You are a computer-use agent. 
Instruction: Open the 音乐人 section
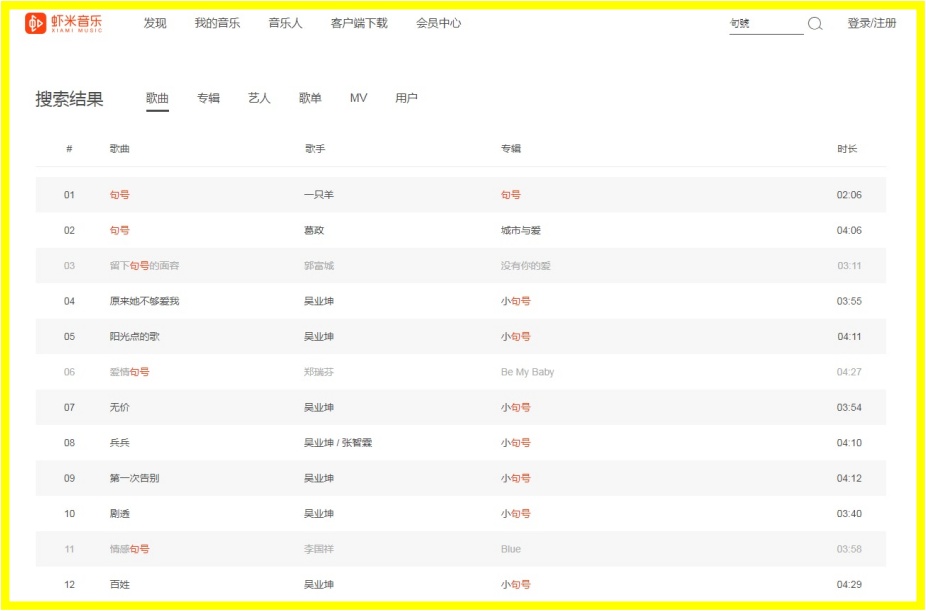285,23
